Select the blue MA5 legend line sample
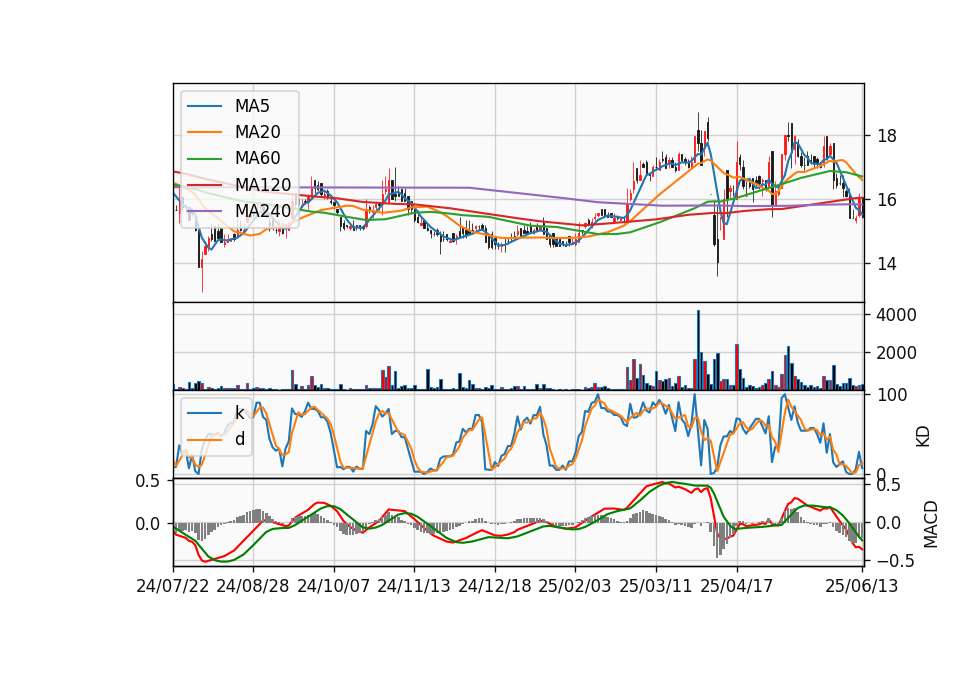The width and height of the screenshot is (960, 690). click(204, 106)
